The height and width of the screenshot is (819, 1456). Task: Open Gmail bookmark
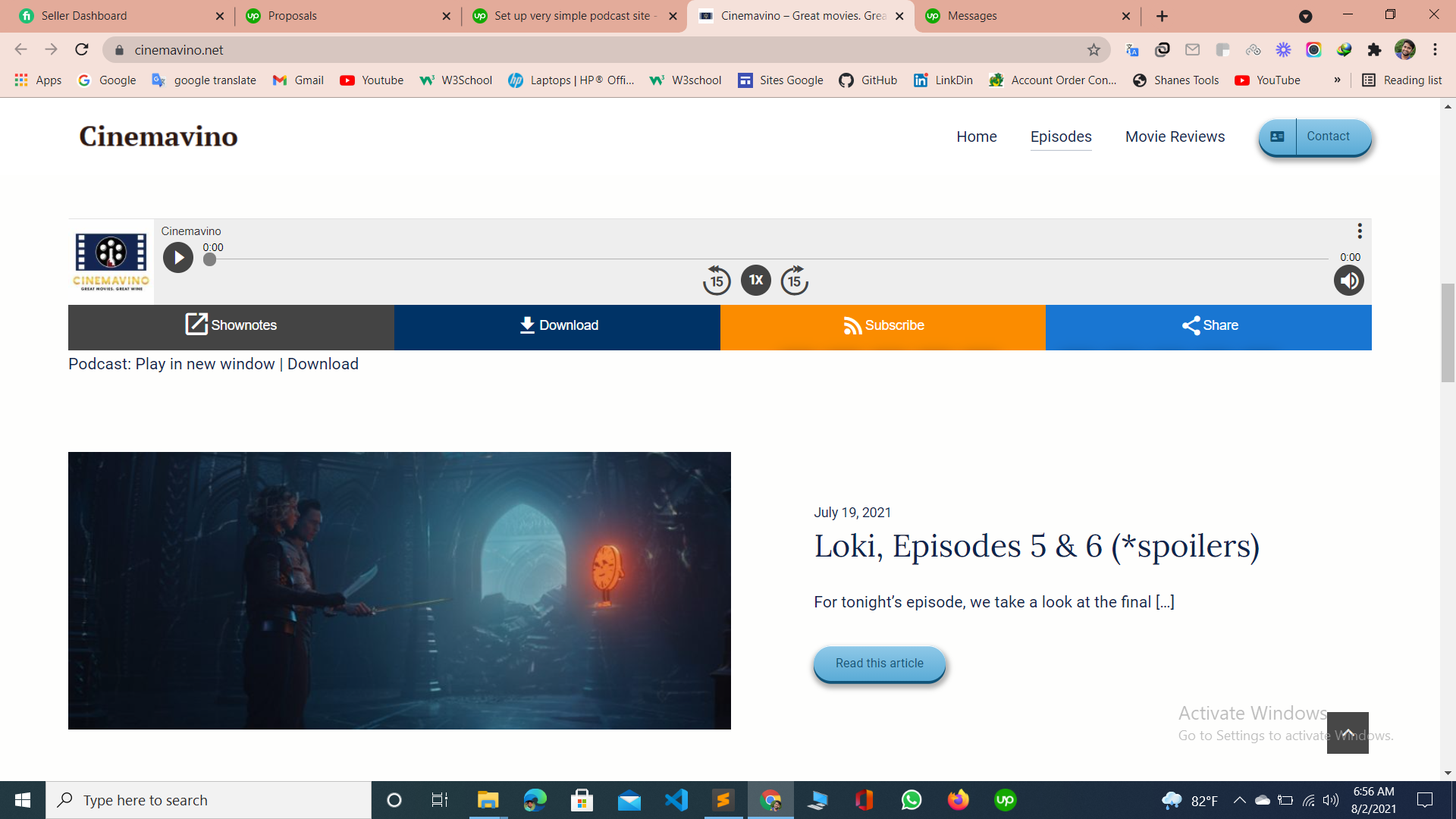pyautogui.click(x=298, y=80)
